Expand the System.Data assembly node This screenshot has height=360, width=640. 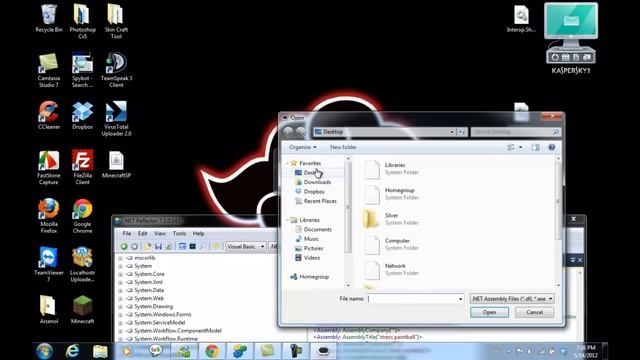coord(120,291)
